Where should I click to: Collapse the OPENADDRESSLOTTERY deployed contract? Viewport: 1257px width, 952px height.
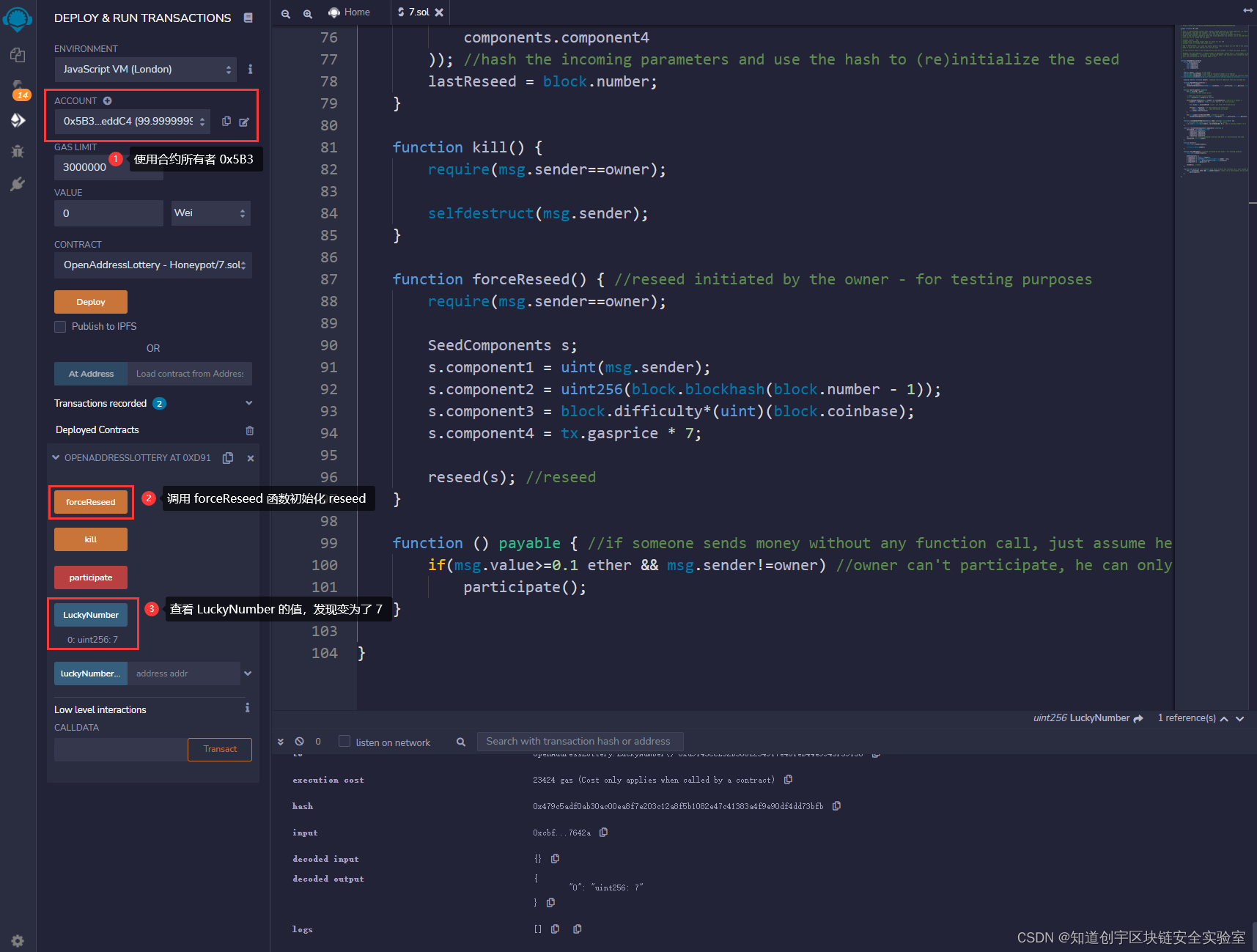coord(56,457)
